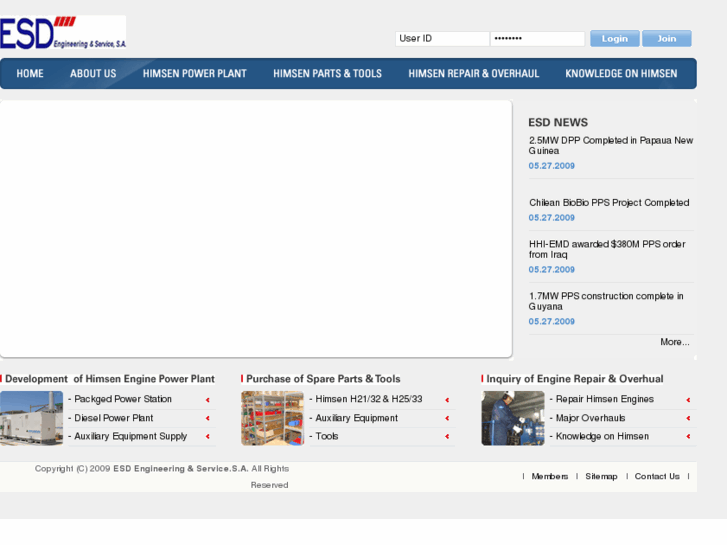Read news: HHI-EMD awarded $380M PPS order
This screenshot has height=545, width=727.
point(607,249)
